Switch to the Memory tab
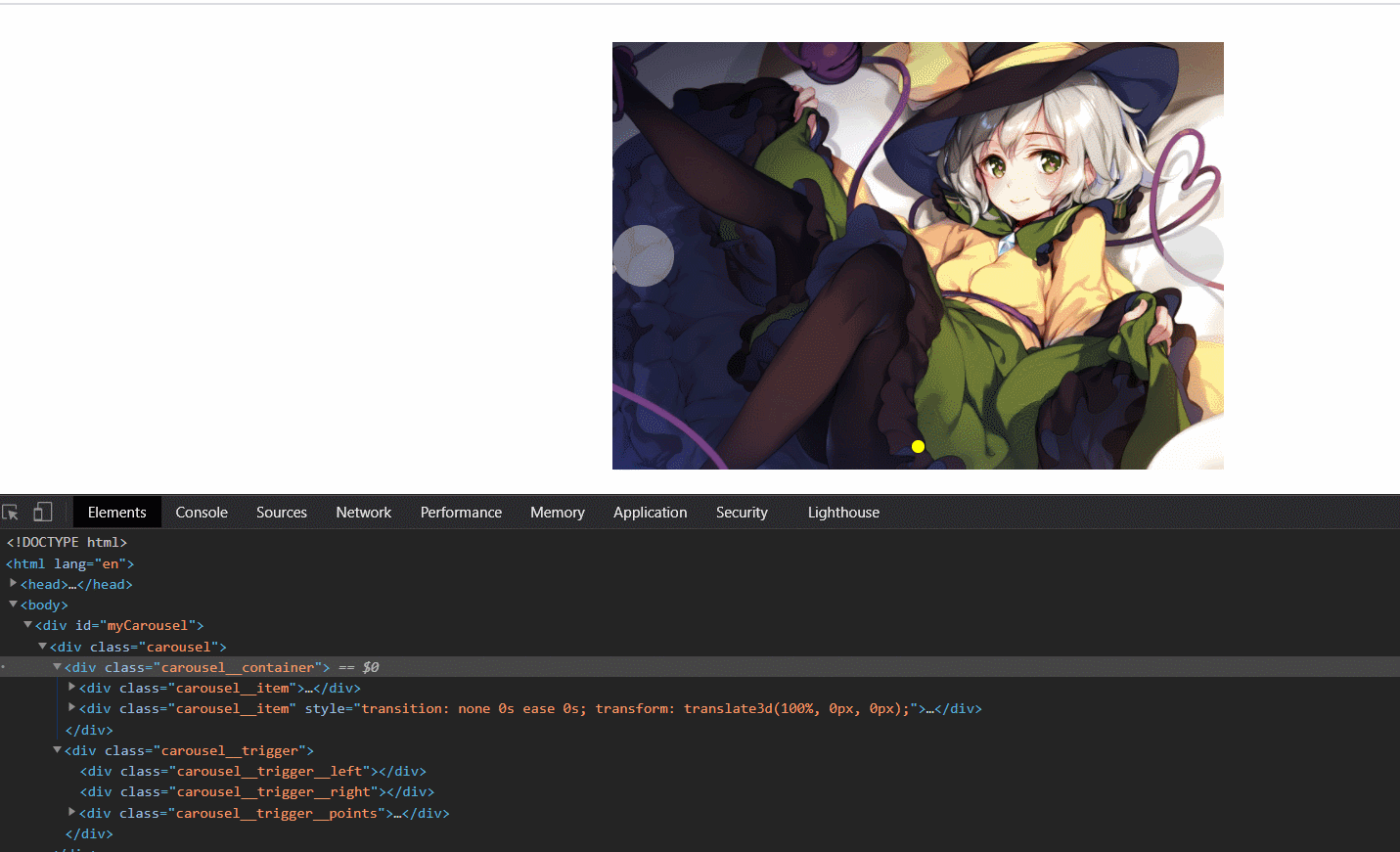 (558, 513)
